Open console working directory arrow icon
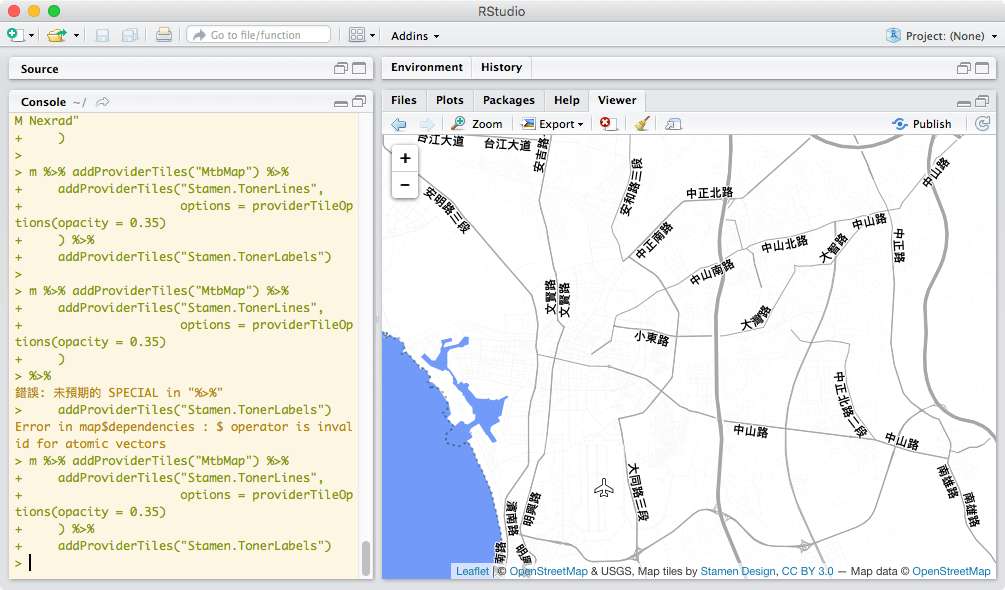 coord(102,102)
